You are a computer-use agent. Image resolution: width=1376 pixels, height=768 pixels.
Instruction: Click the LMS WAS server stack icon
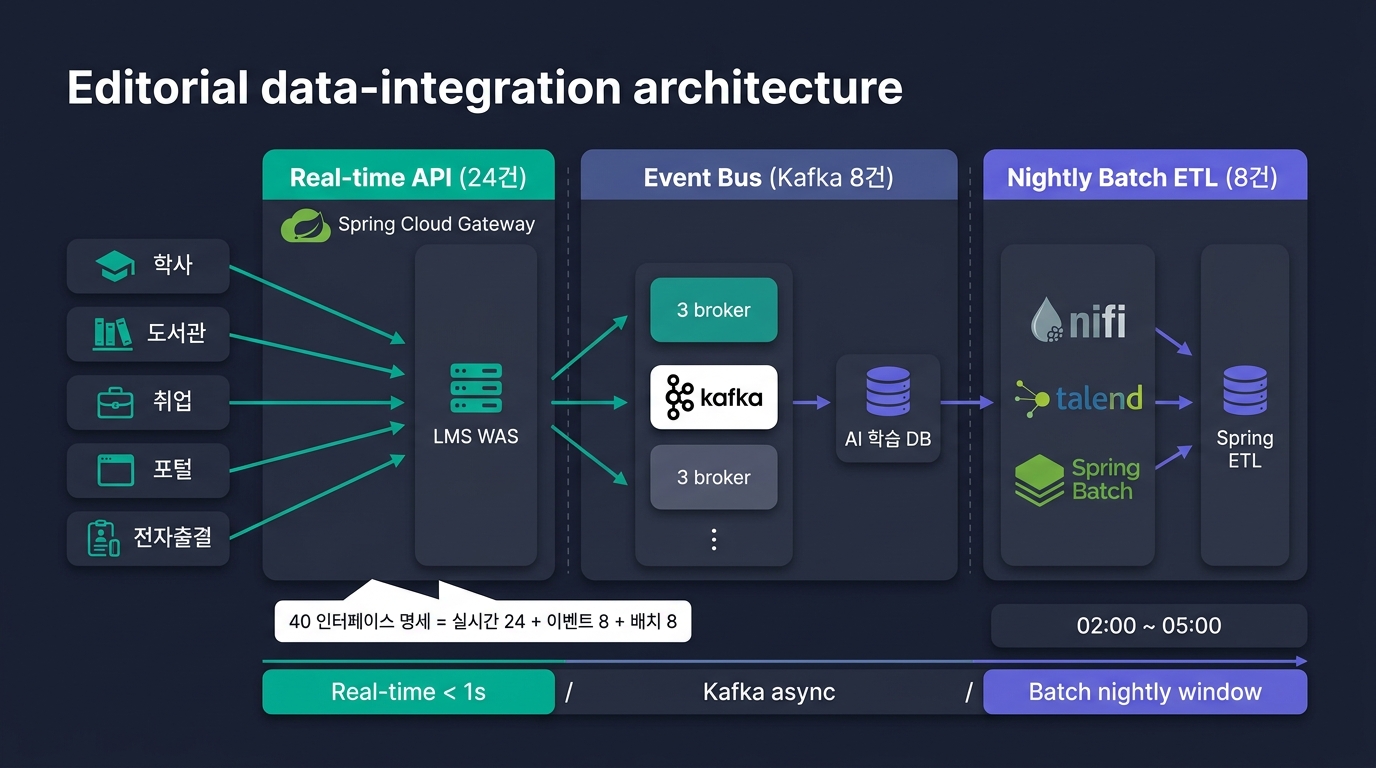(x=476, y=388)
